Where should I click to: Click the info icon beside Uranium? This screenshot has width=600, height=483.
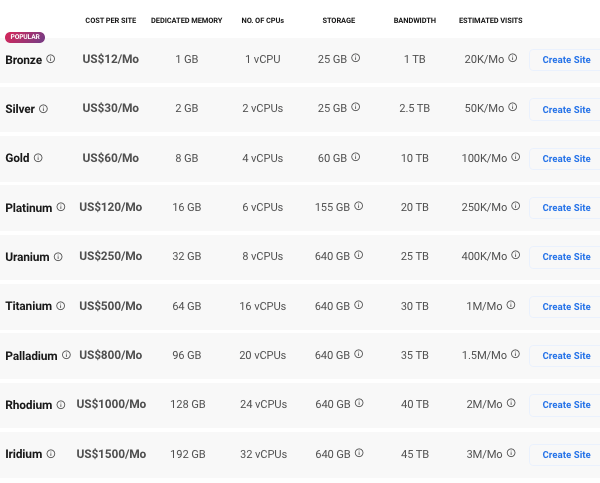(58, 257)
